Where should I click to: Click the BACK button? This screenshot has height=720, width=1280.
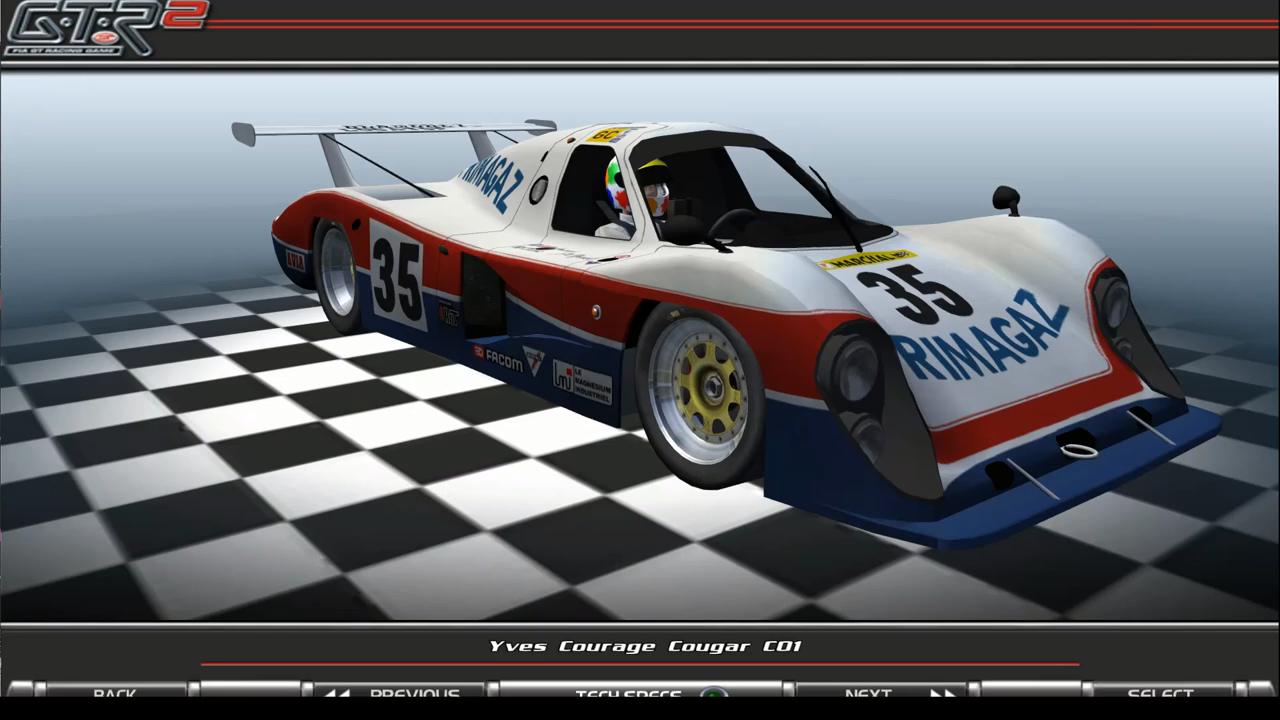coord(114,692)
